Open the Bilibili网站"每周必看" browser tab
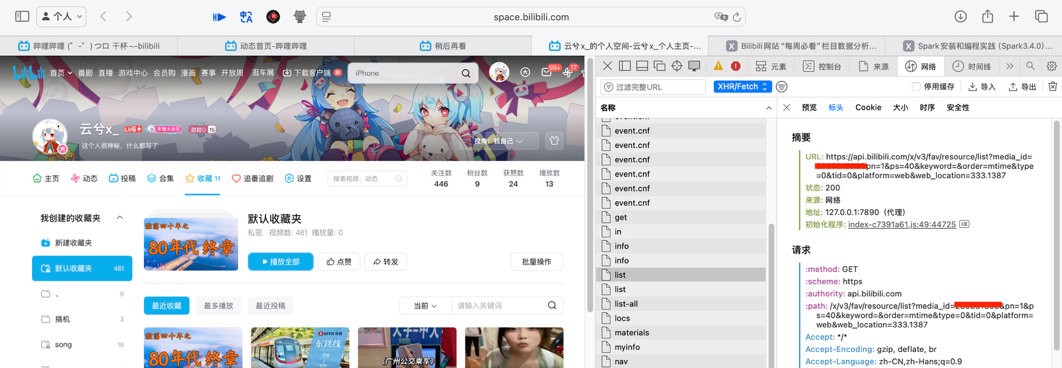Image resolution: width=1062 pixels, height=368 pixels. (797, 46)
